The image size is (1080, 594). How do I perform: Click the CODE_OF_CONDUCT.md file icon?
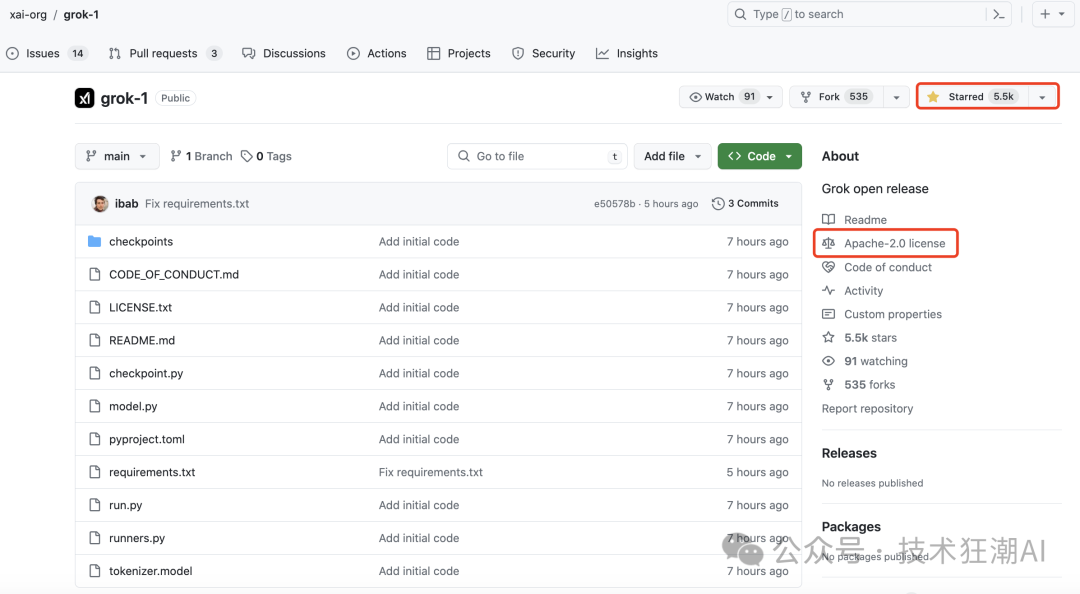[x=94, y=274]
